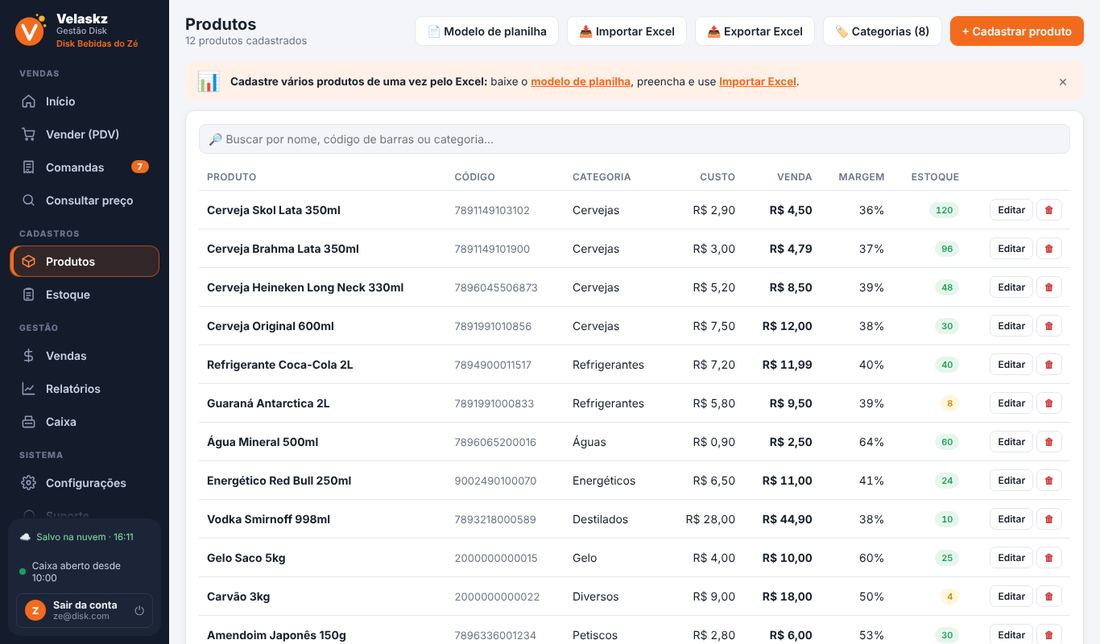Image resolution: width=1100 pixels, height=644 pixels.
Task: Open Consultar preço in sidebar
Action: [x=85, y=200]
